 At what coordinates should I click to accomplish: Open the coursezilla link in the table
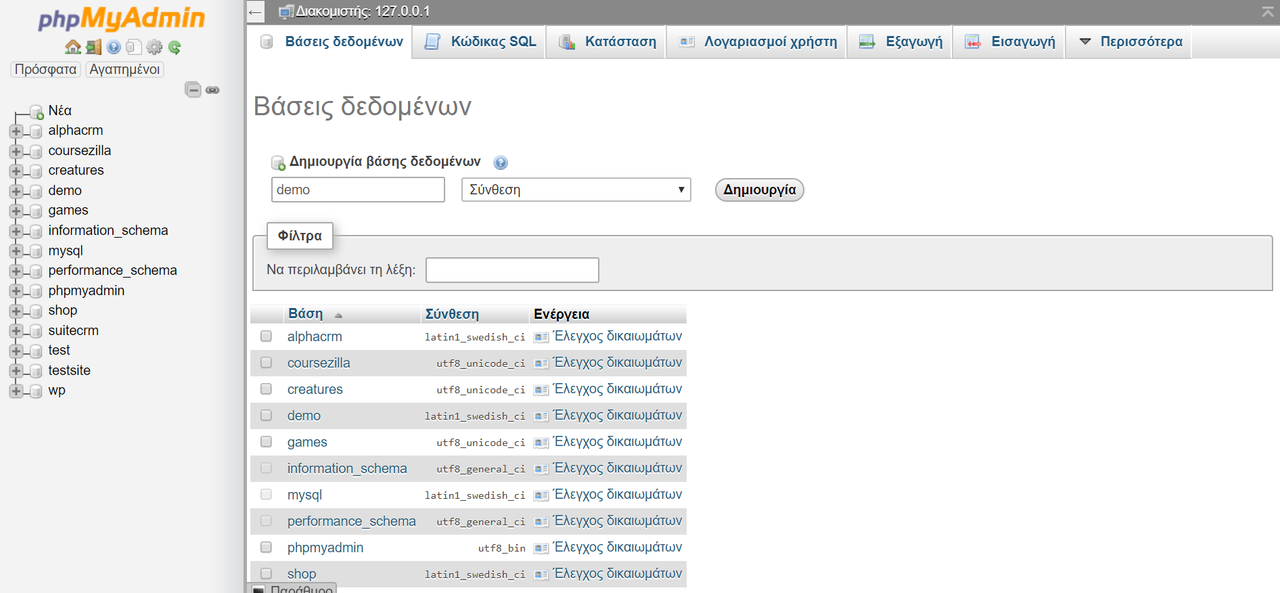coord(319,363)
